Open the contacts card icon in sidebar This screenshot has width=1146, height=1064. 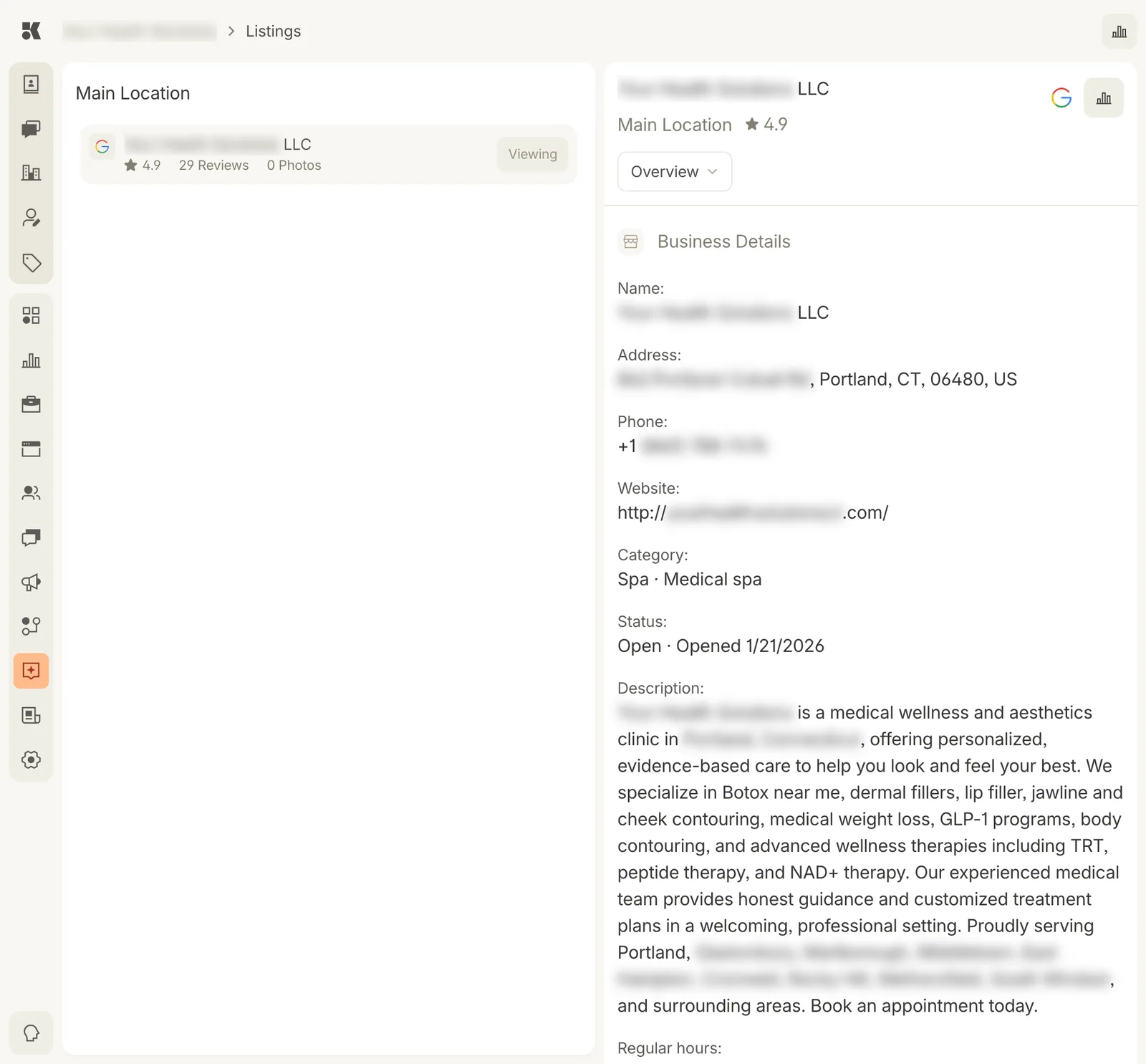[31, 85]
